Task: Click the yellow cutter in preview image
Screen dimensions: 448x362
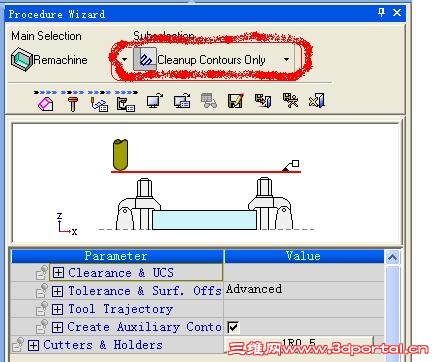Action: pyautogui.click(x=120, y=155)
